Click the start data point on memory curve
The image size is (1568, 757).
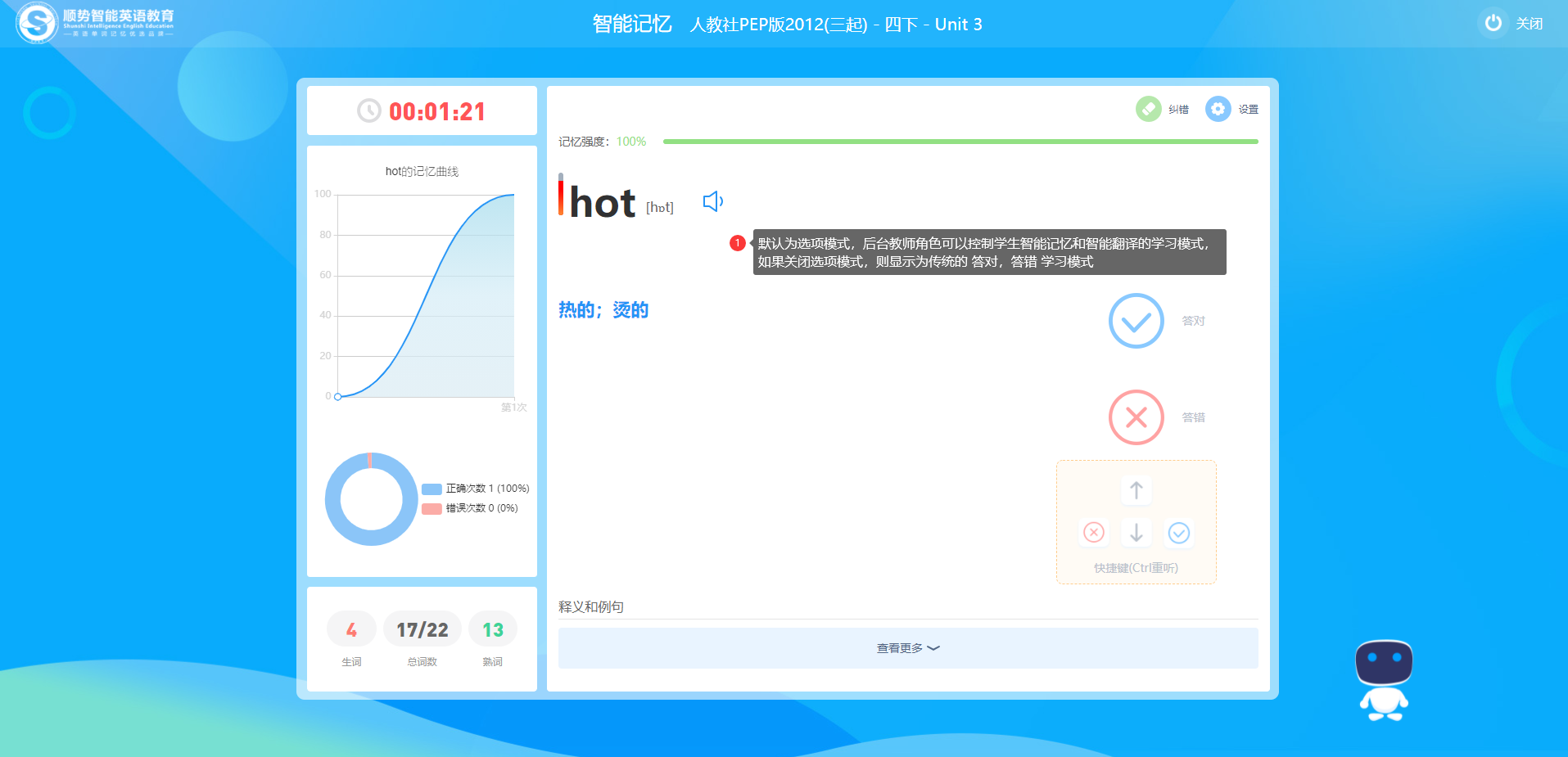tap(337, 397)
